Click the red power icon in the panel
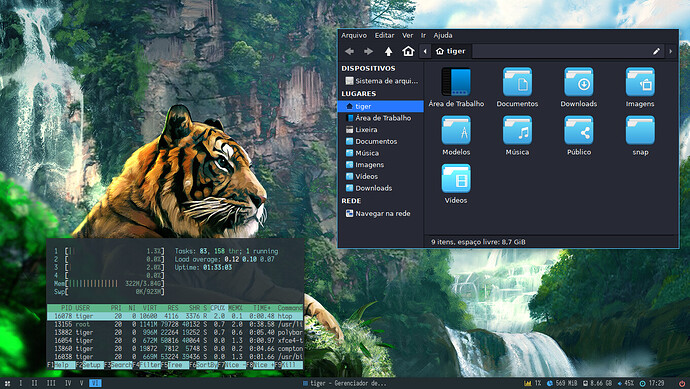This screenshot has width=690, height=389. tap(682, 383)
